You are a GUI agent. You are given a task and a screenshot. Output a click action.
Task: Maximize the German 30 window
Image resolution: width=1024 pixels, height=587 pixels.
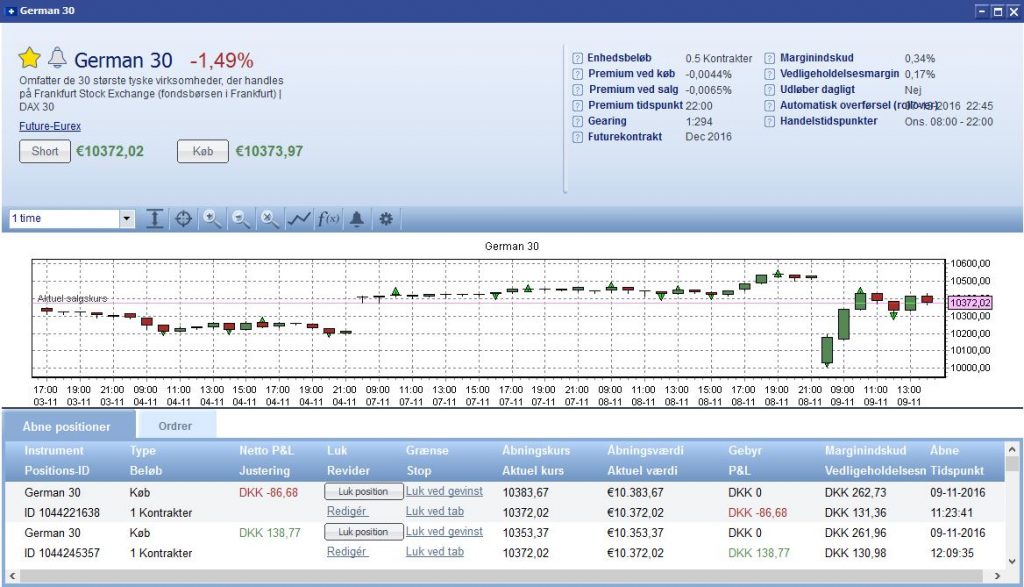click(x=997, y=11)
